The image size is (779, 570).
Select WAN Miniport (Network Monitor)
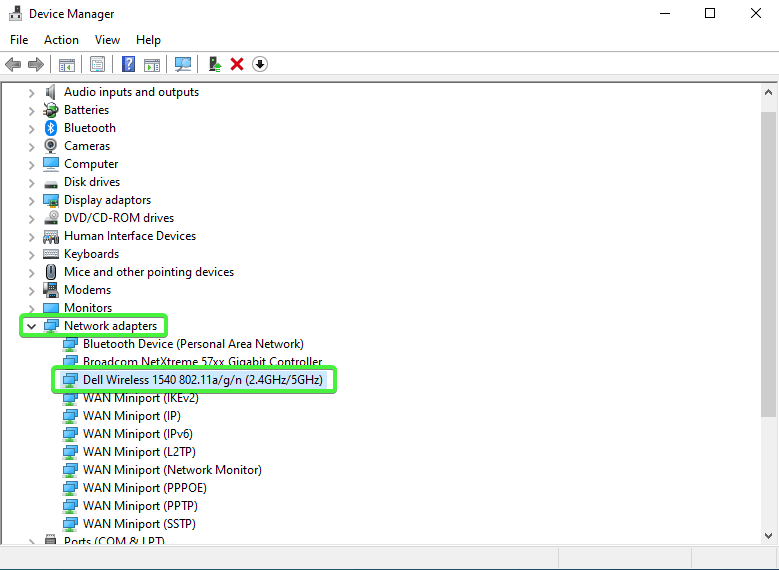(172, 470)
